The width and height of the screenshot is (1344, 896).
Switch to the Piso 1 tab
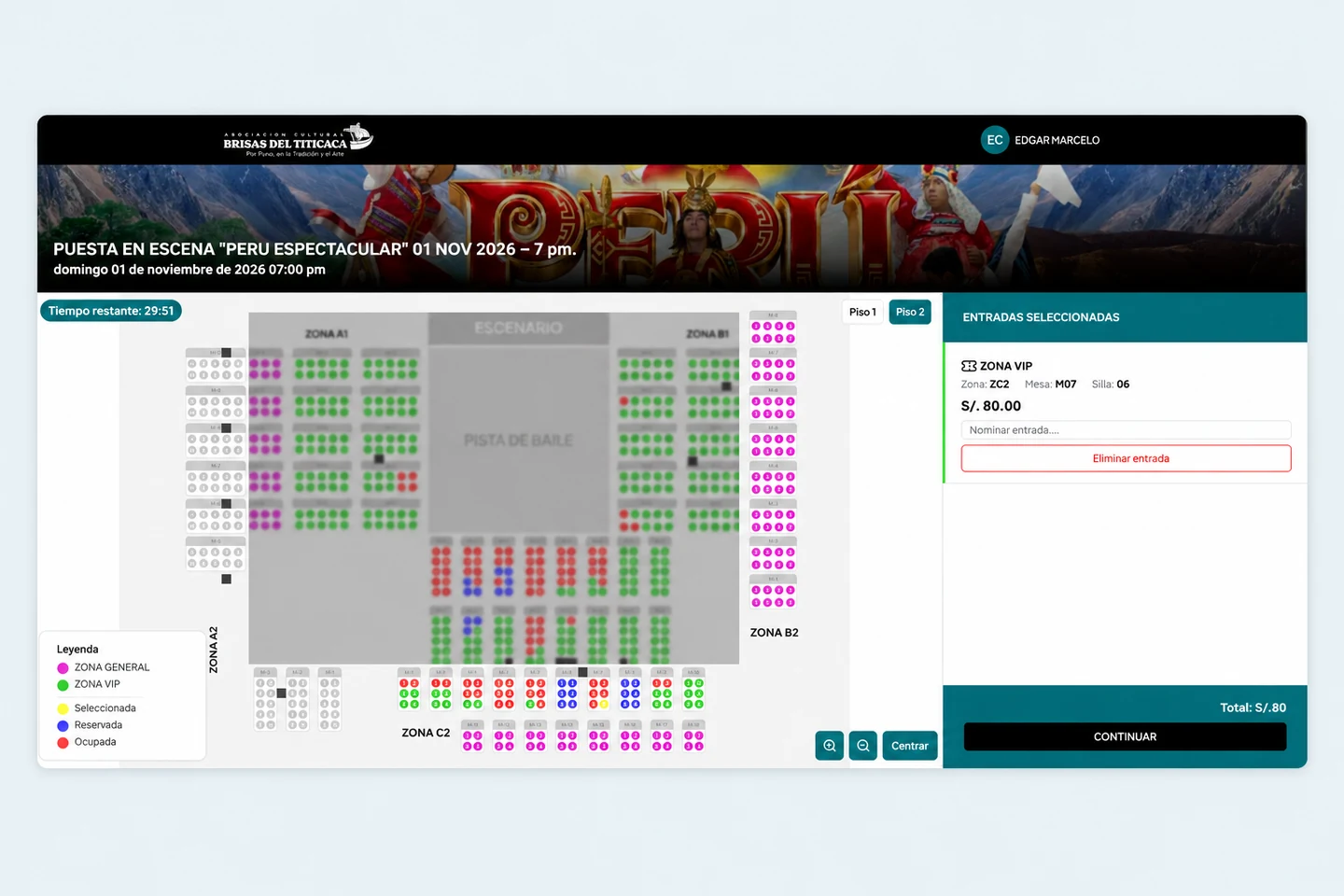862,312
